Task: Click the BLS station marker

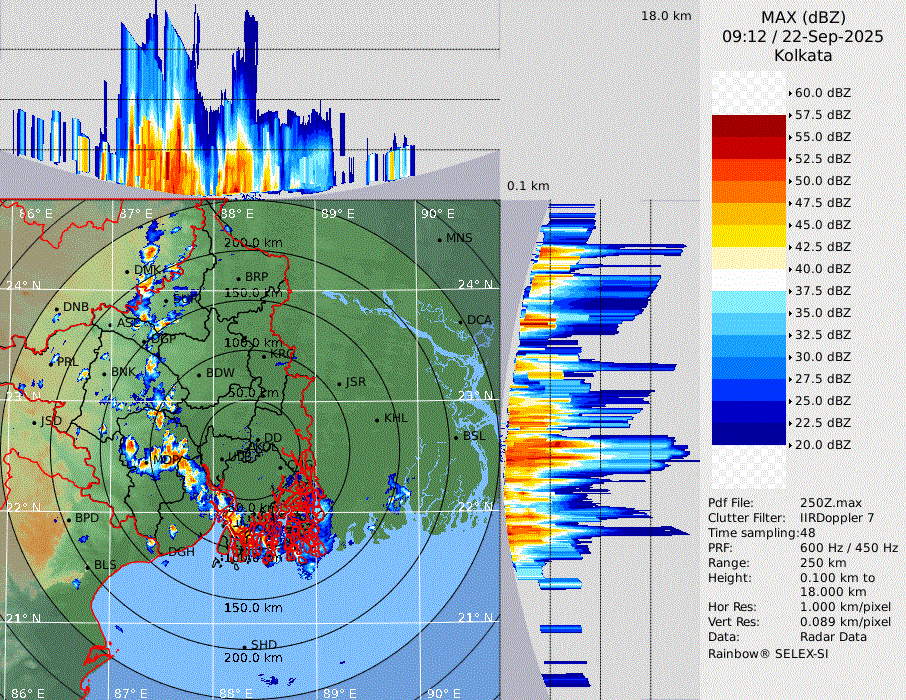Action: (88, 566)
